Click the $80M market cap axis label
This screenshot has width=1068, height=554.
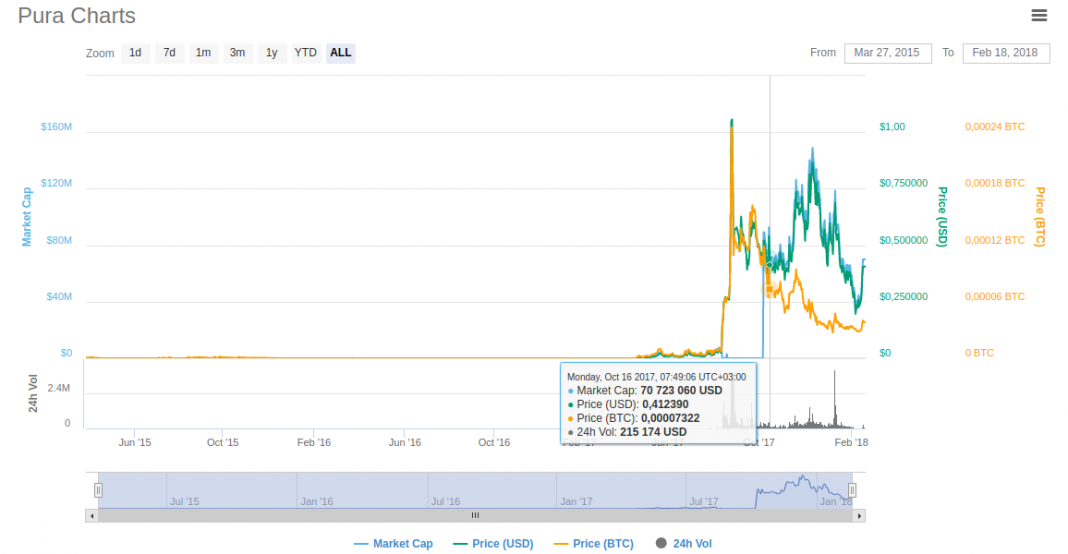59,240
